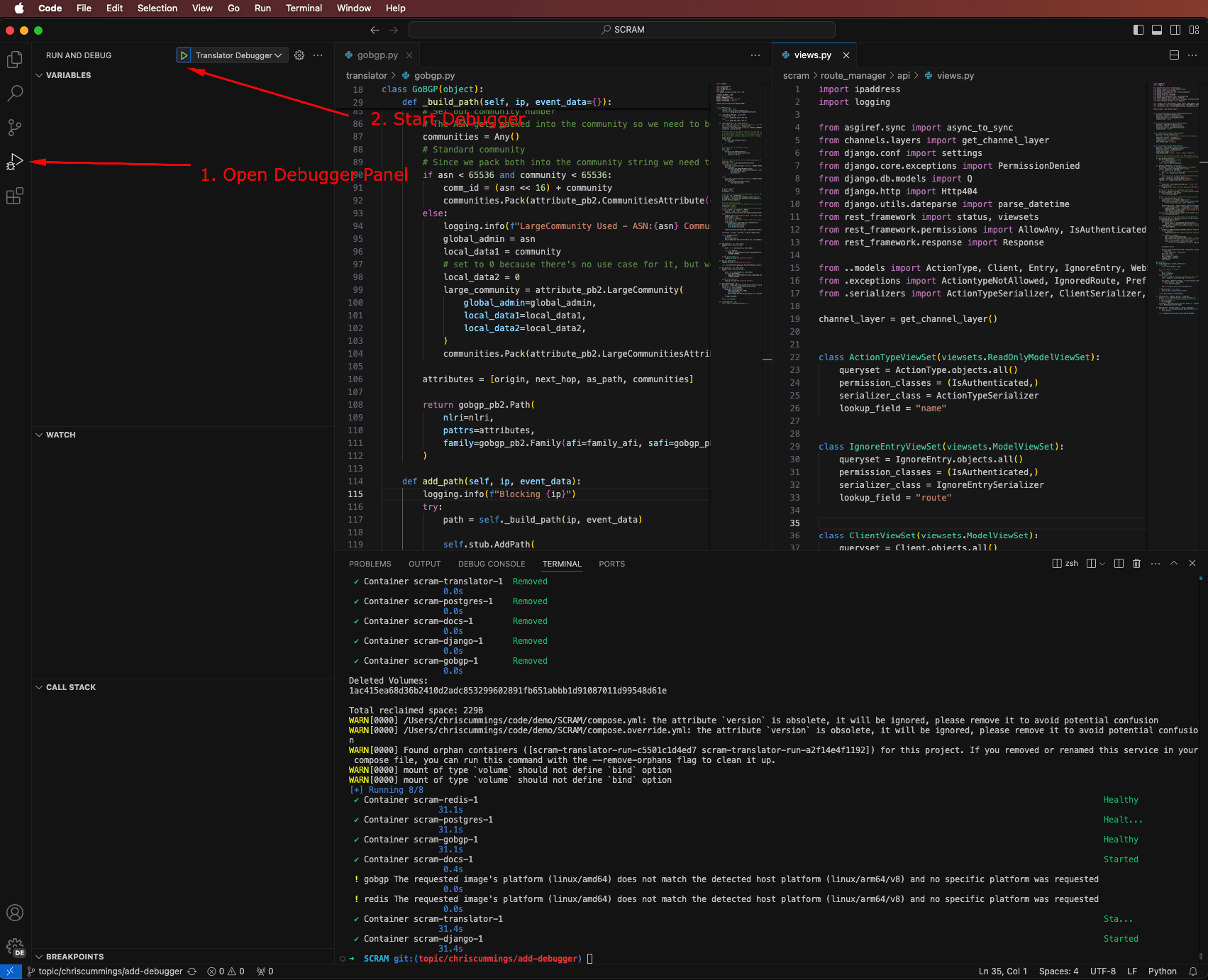The height and width of the screenshot is (980, 1208).
Task: Open the Terminal menu in menu bar
Action: [x=304, y=9]
